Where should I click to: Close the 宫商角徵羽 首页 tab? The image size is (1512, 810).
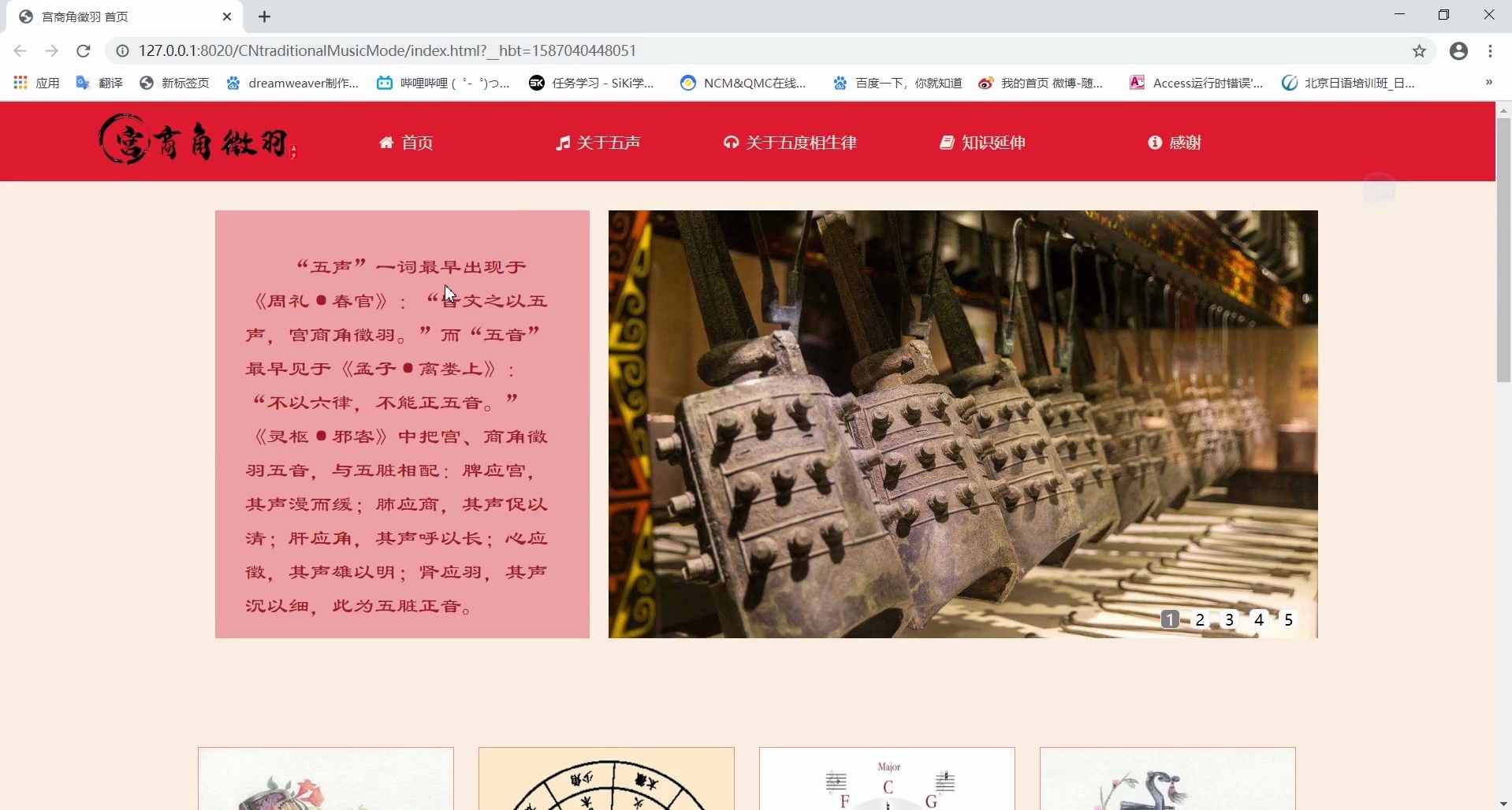pos(227,17)
